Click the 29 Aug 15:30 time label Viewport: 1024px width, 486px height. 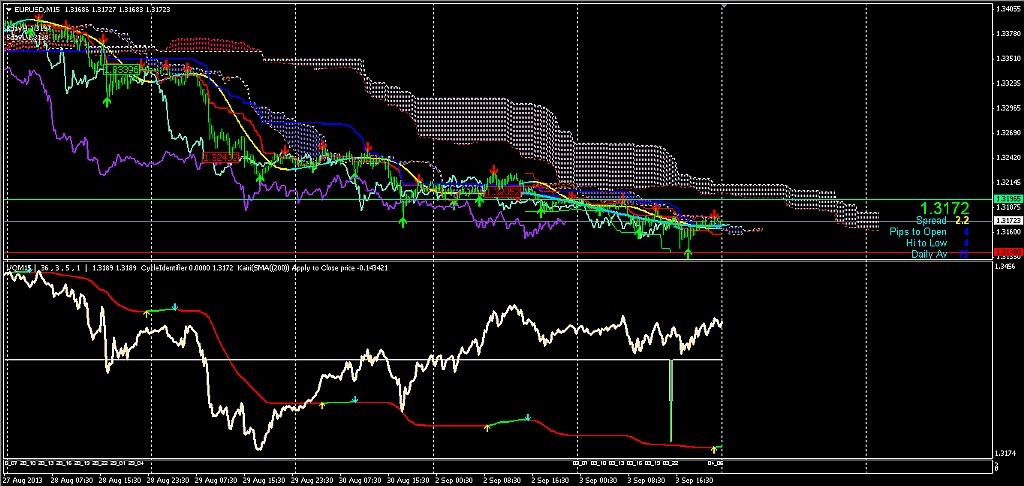(266, 481)
